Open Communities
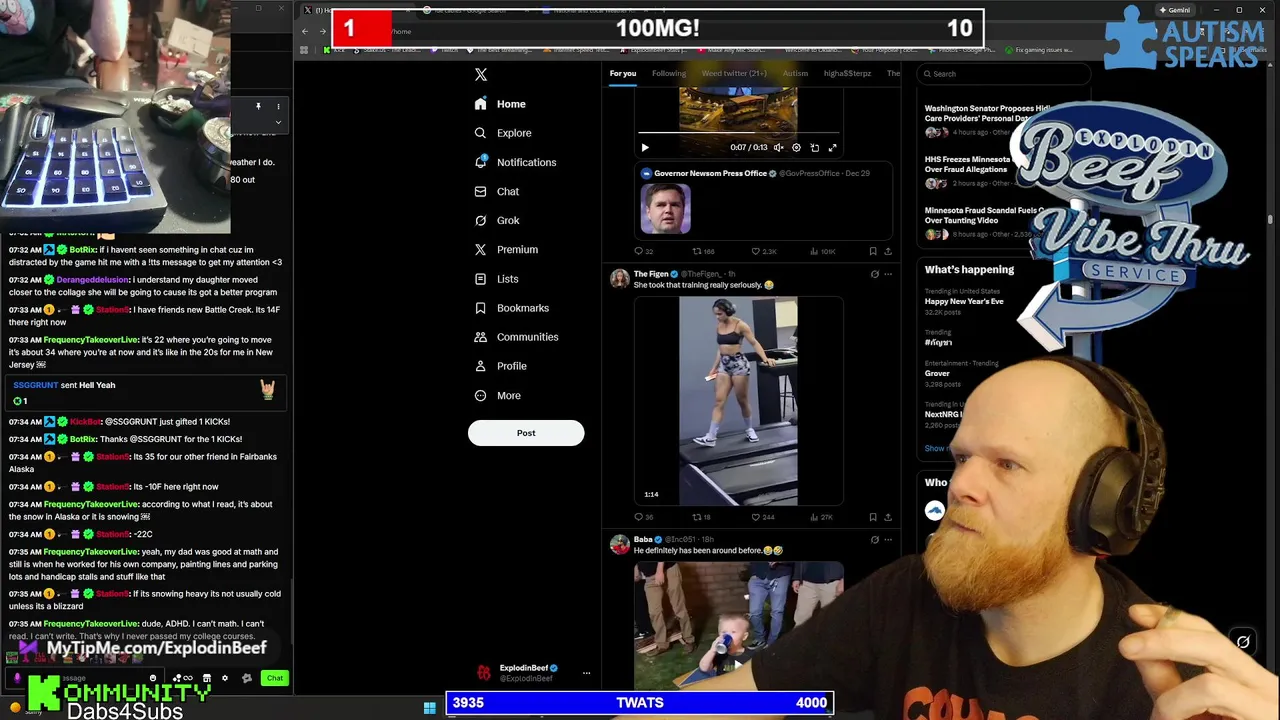Viewport: 1280px width, 720px height. (516, 337)
